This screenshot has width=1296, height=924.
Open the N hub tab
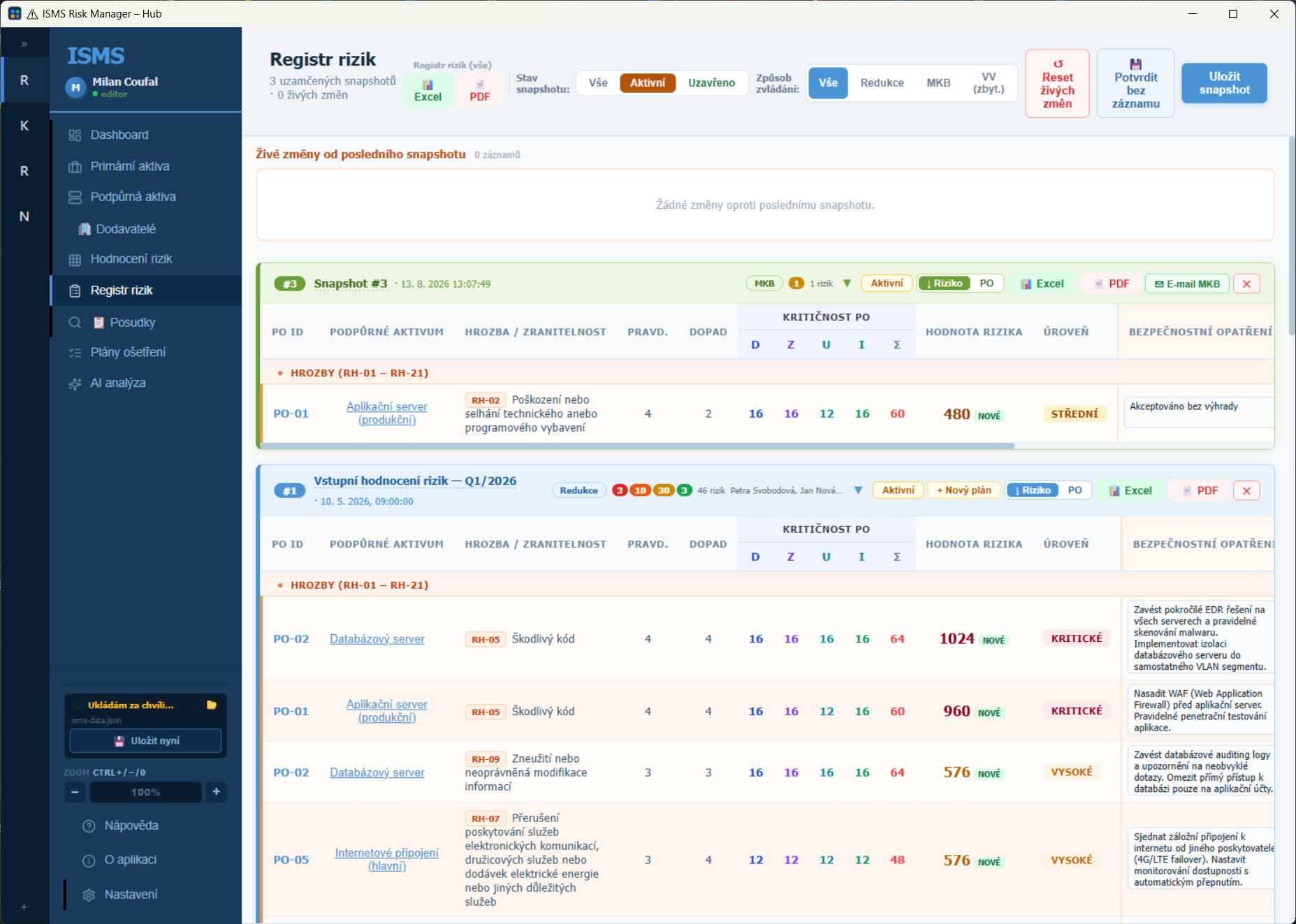[x=24, y=217]
